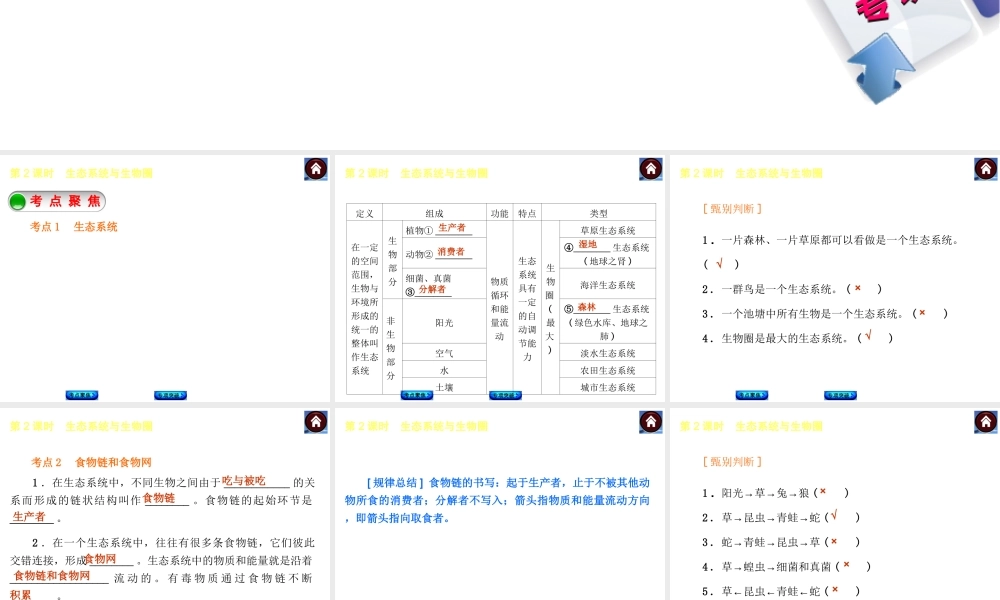The width and height of the screenshot is (1000, 600).
Task: Click the 阳光 cell in the table
Action: (x=445, y=323)
